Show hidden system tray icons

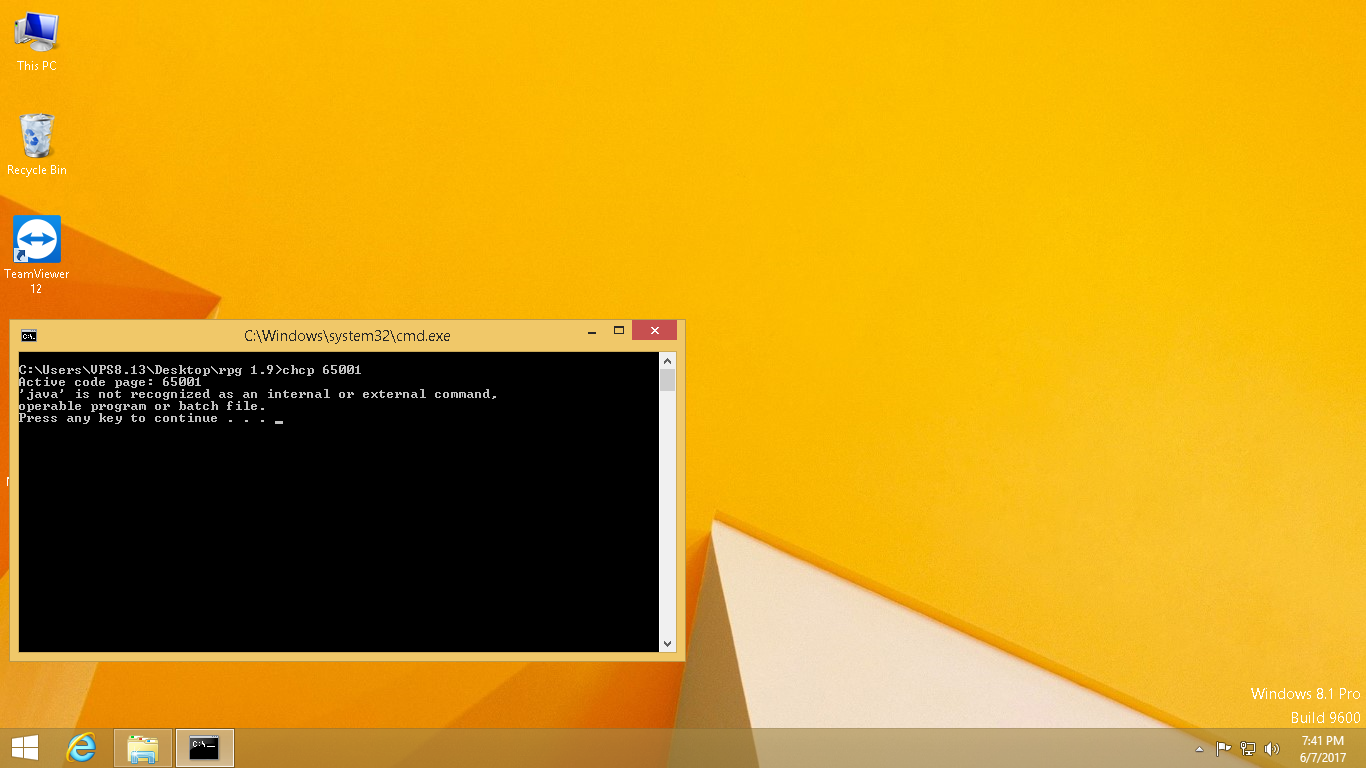[x=1199, y=749]
